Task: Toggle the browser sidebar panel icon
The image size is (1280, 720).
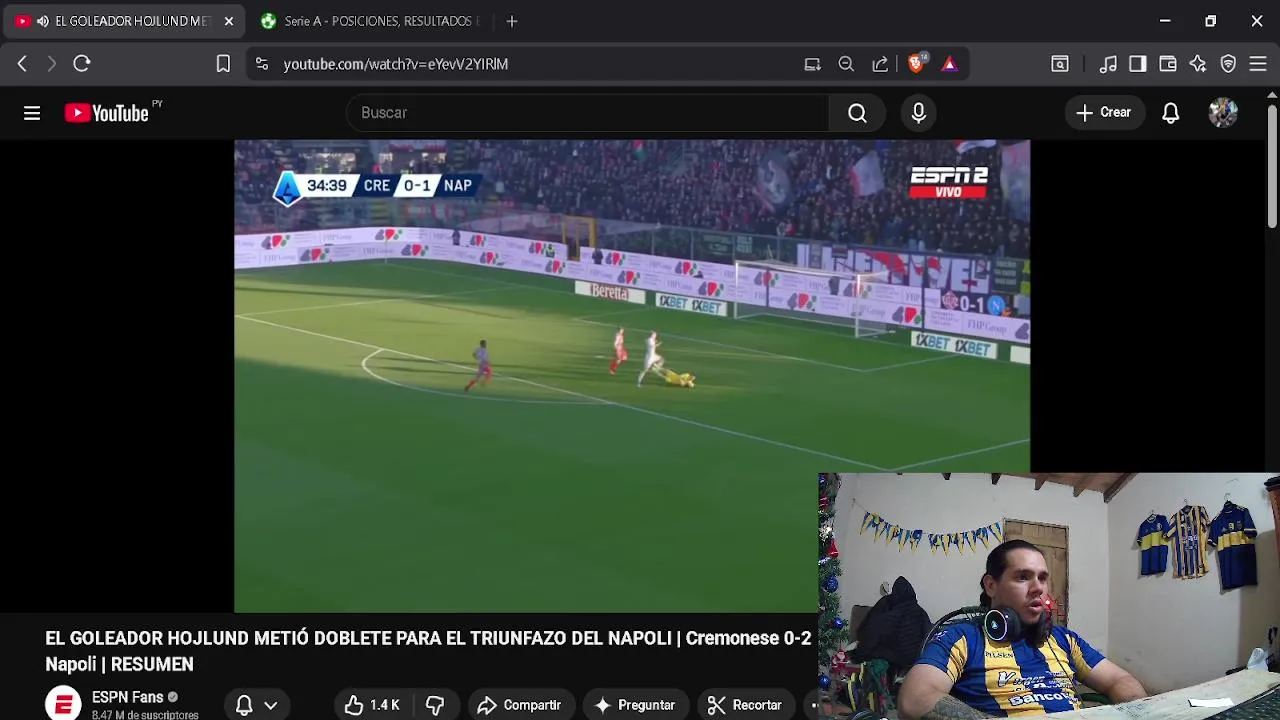Action: [x=1138, y=64]
